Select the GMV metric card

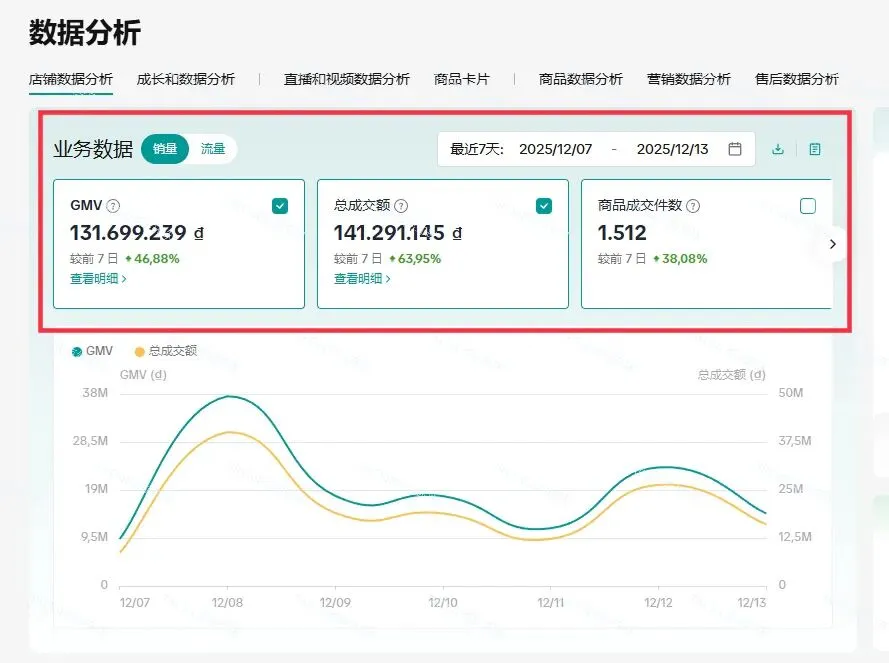click(179, 244)
